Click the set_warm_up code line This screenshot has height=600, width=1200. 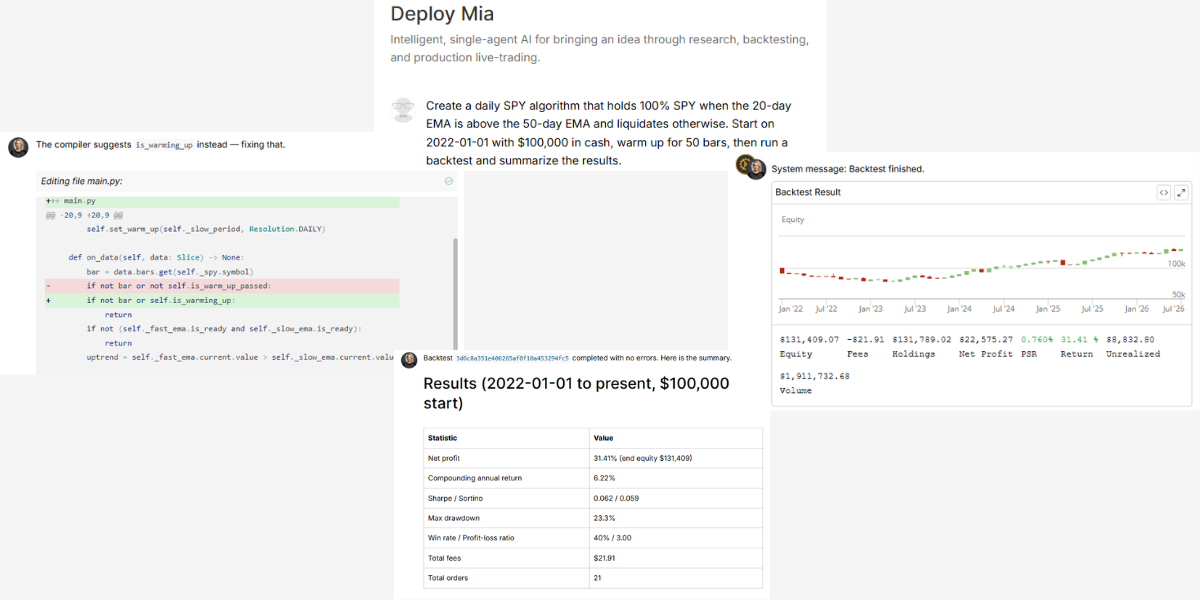(206, 229)
